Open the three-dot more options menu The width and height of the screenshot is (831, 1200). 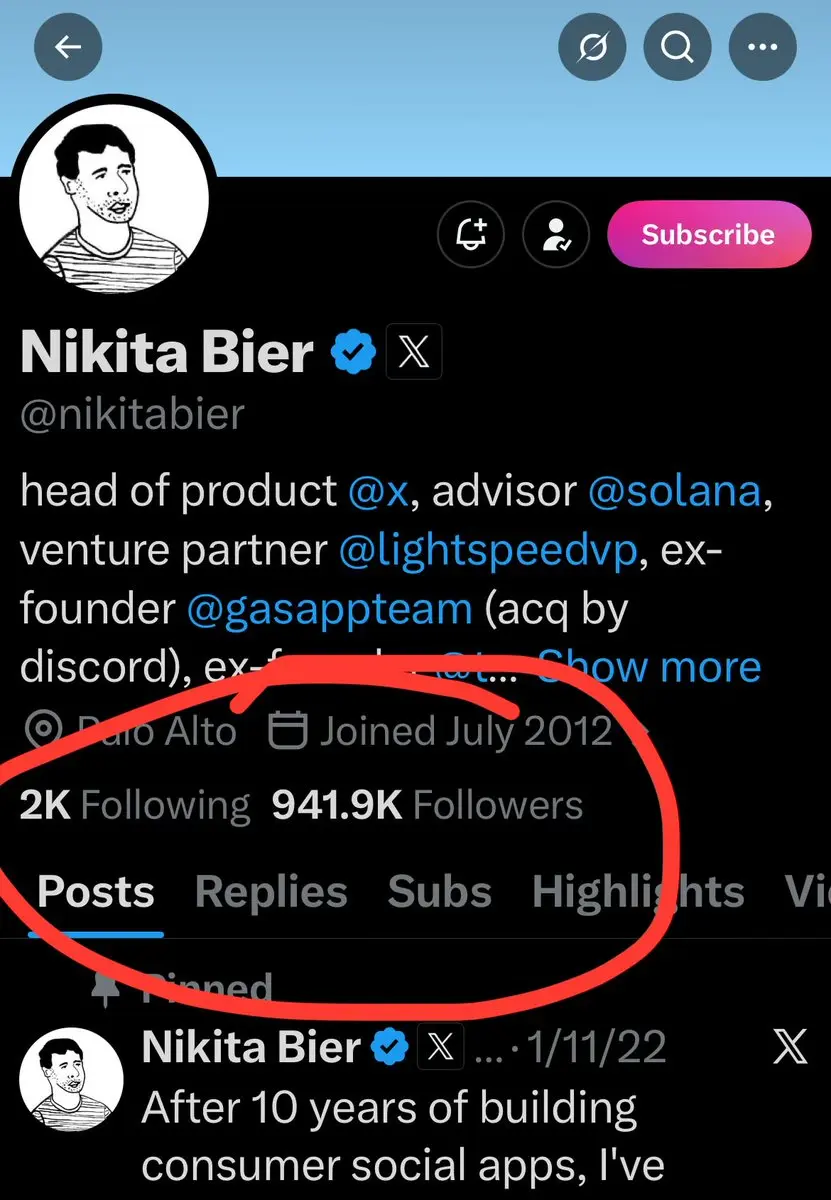click(x=763, y=47)
